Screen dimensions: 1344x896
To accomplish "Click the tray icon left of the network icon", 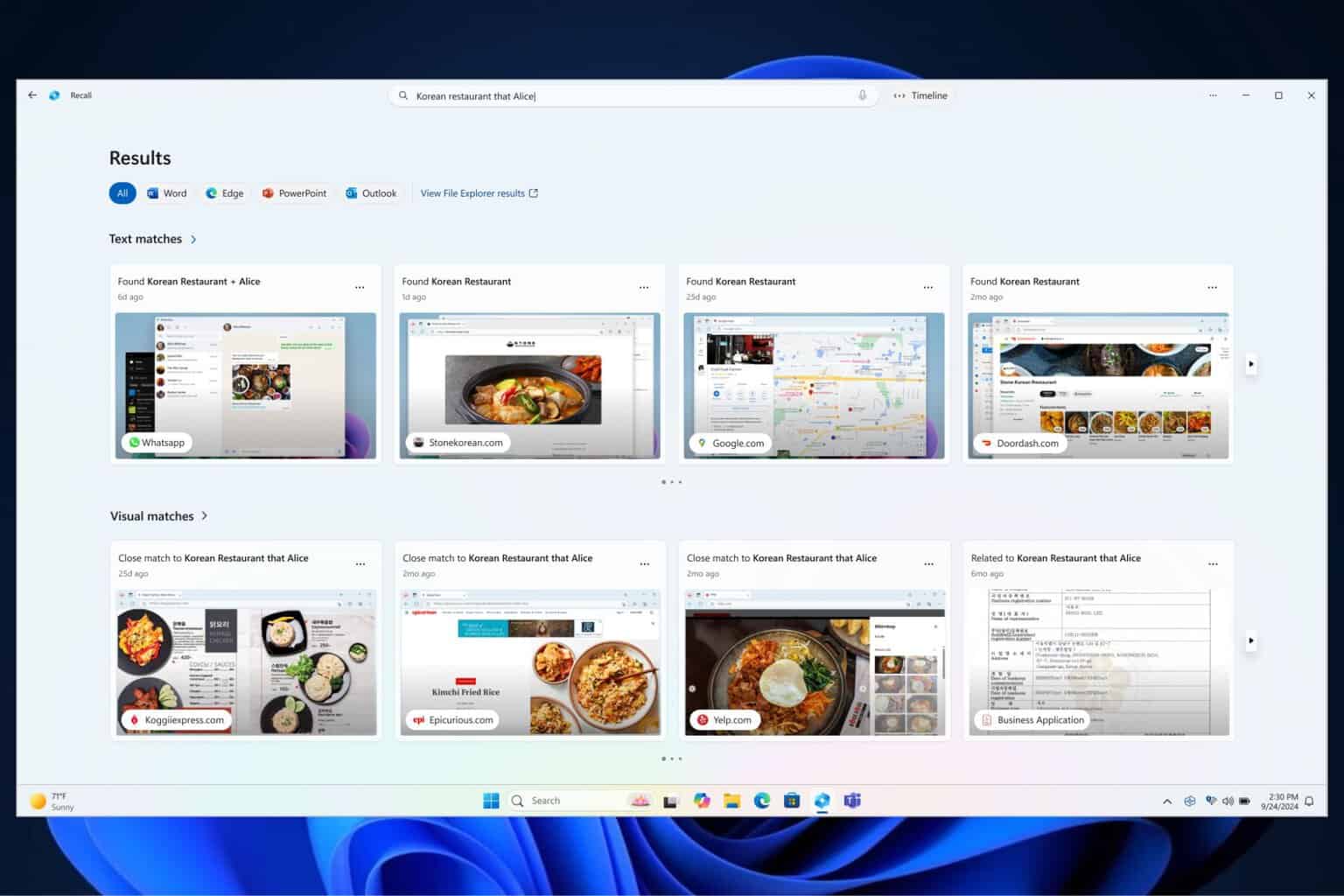I will 1190,801.
